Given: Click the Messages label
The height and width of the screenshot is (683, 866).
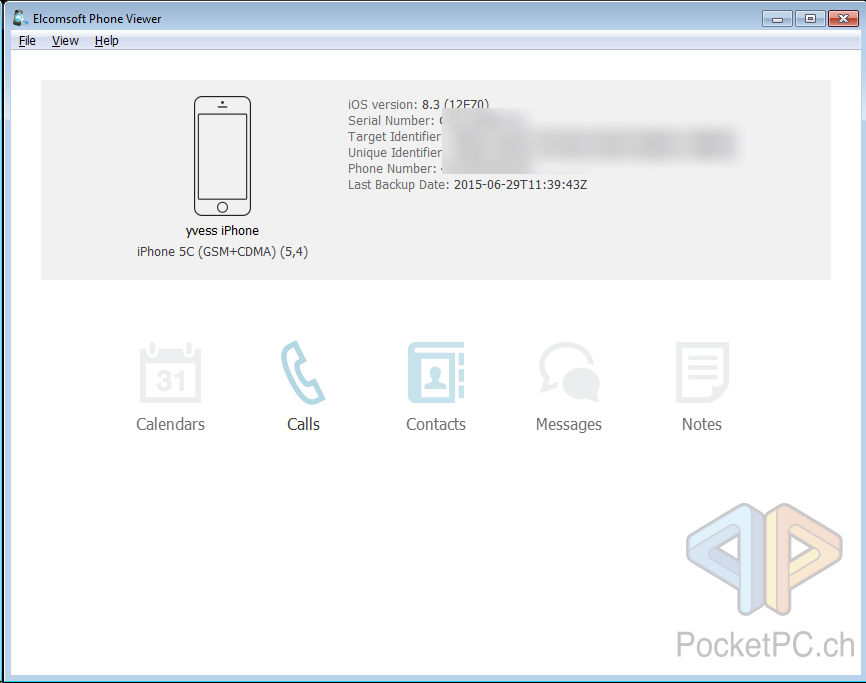Looking at the screenshot, I should tap(569, 425).
